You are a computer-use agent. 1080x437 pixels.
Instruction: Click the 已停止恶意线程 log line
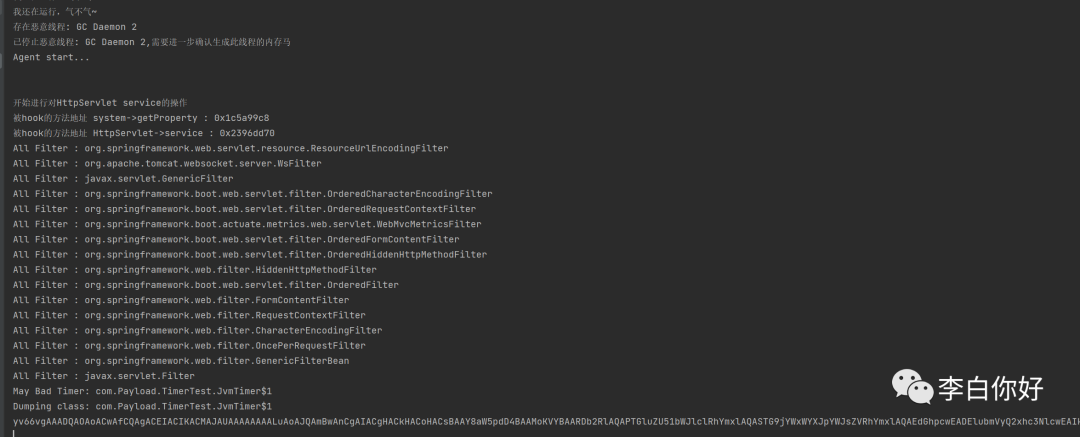point(151,42)
